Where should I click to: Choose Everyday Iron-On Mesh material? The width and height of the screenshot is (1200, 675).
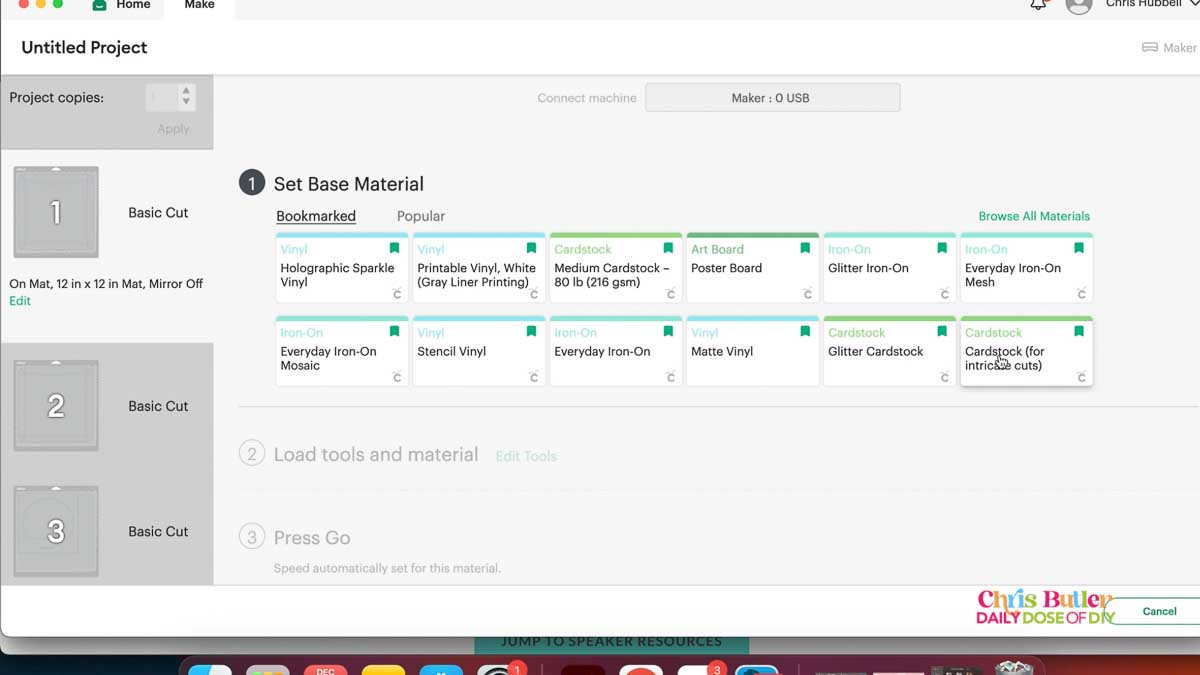coord(1026,268)
